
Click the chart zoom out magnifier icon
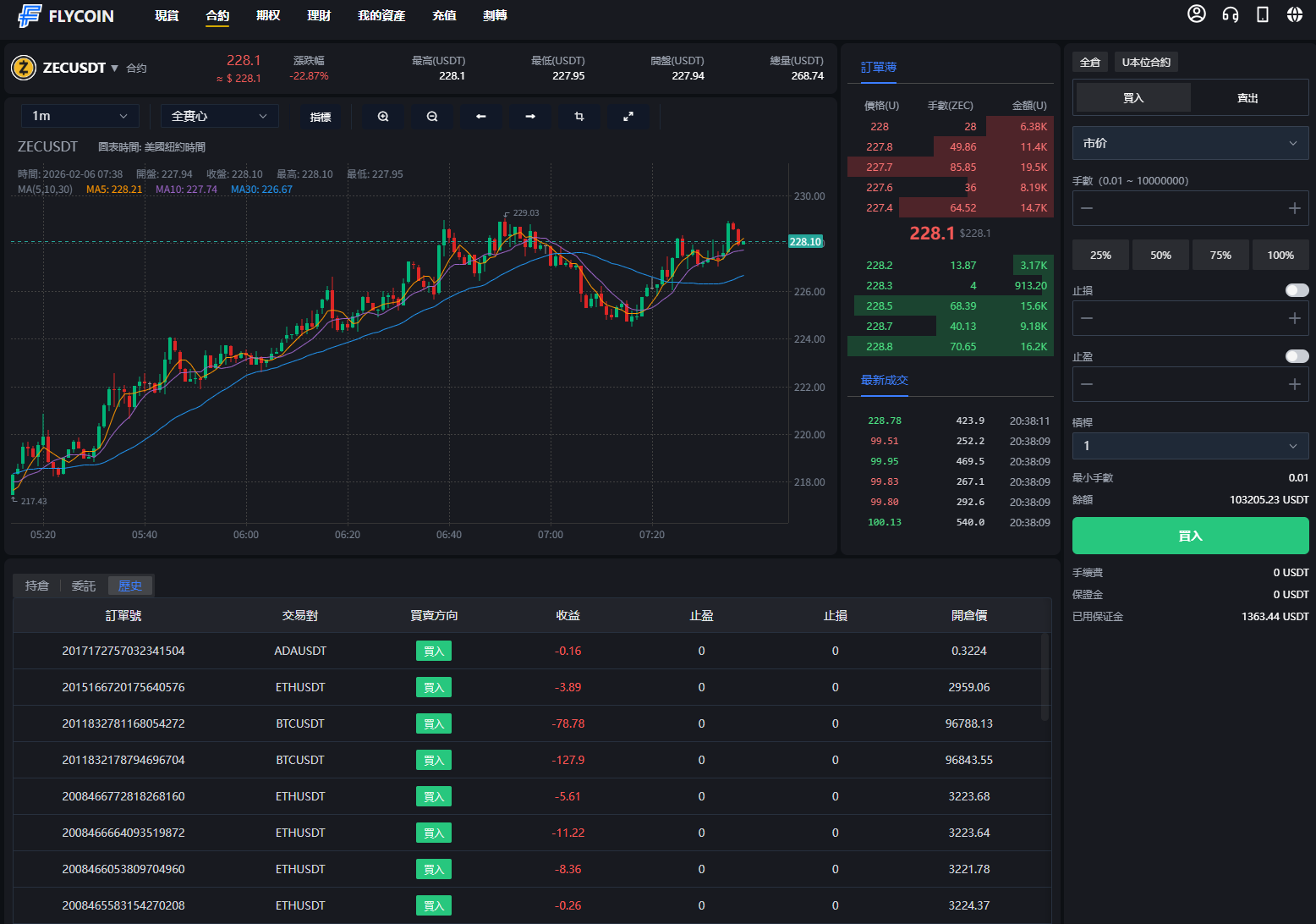click(432, 117)
